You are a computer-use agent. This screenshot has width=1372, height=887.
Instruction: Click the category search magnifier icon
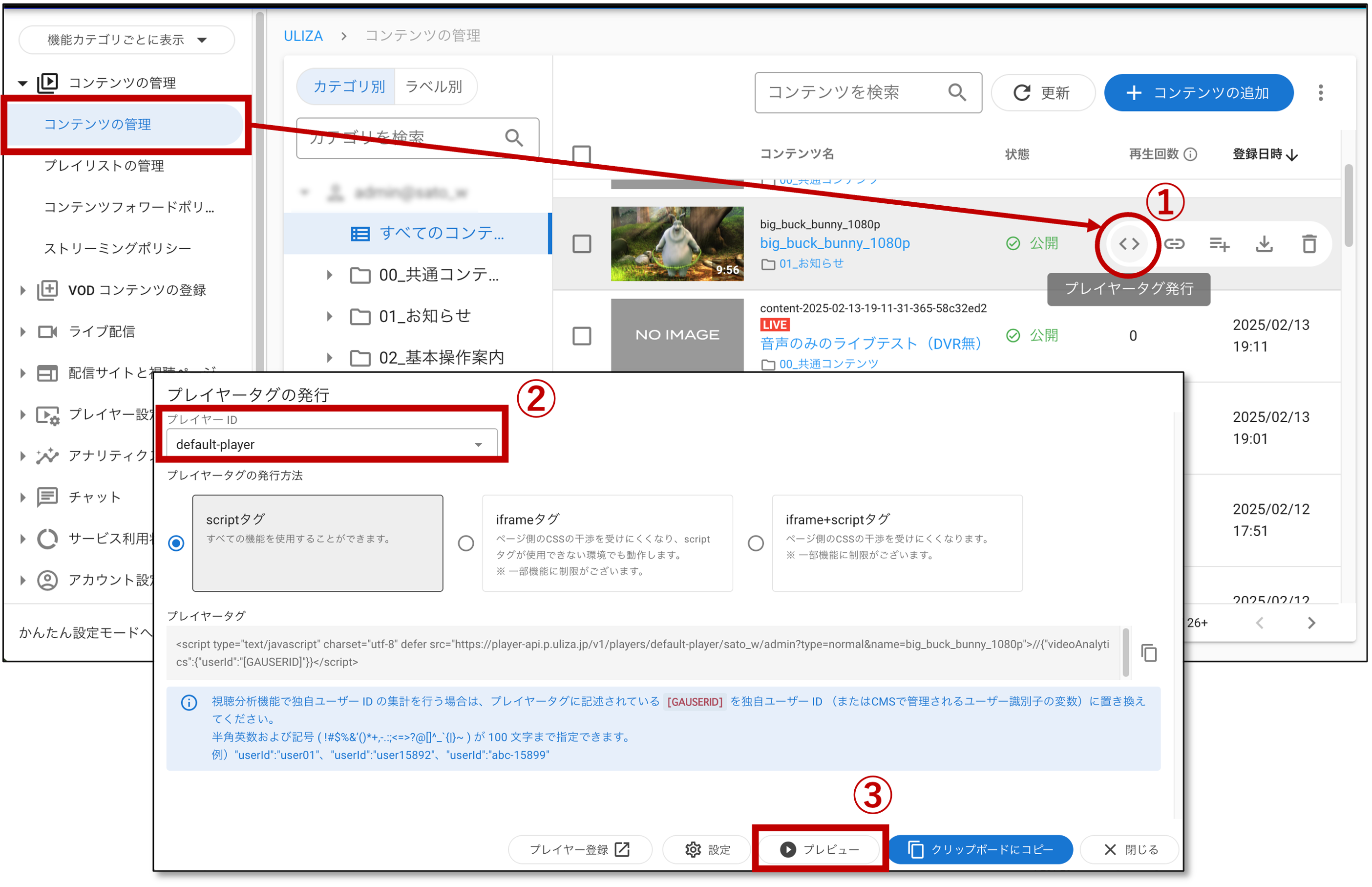click(x=513, y=138)
